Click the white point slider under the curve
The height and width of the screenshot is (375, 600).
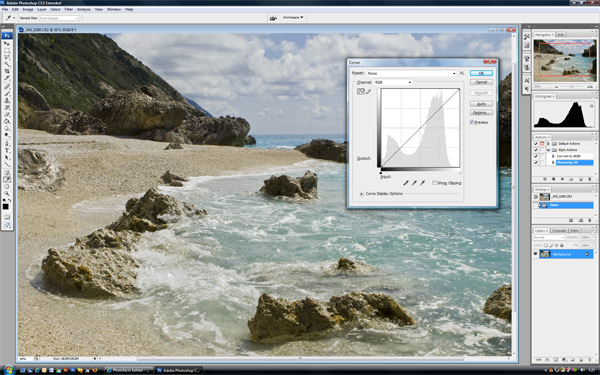(x=460, y=173)
